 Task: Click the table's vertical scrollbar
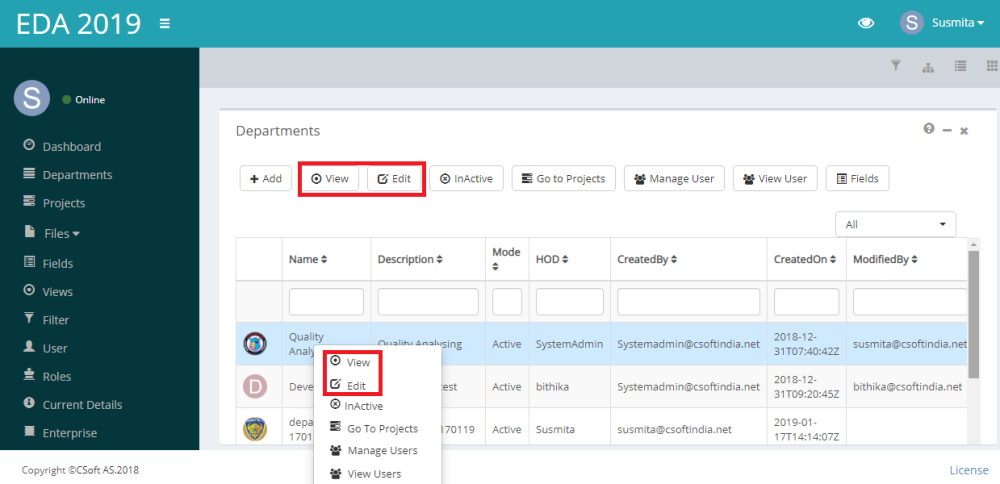click(x=973, y=312)
